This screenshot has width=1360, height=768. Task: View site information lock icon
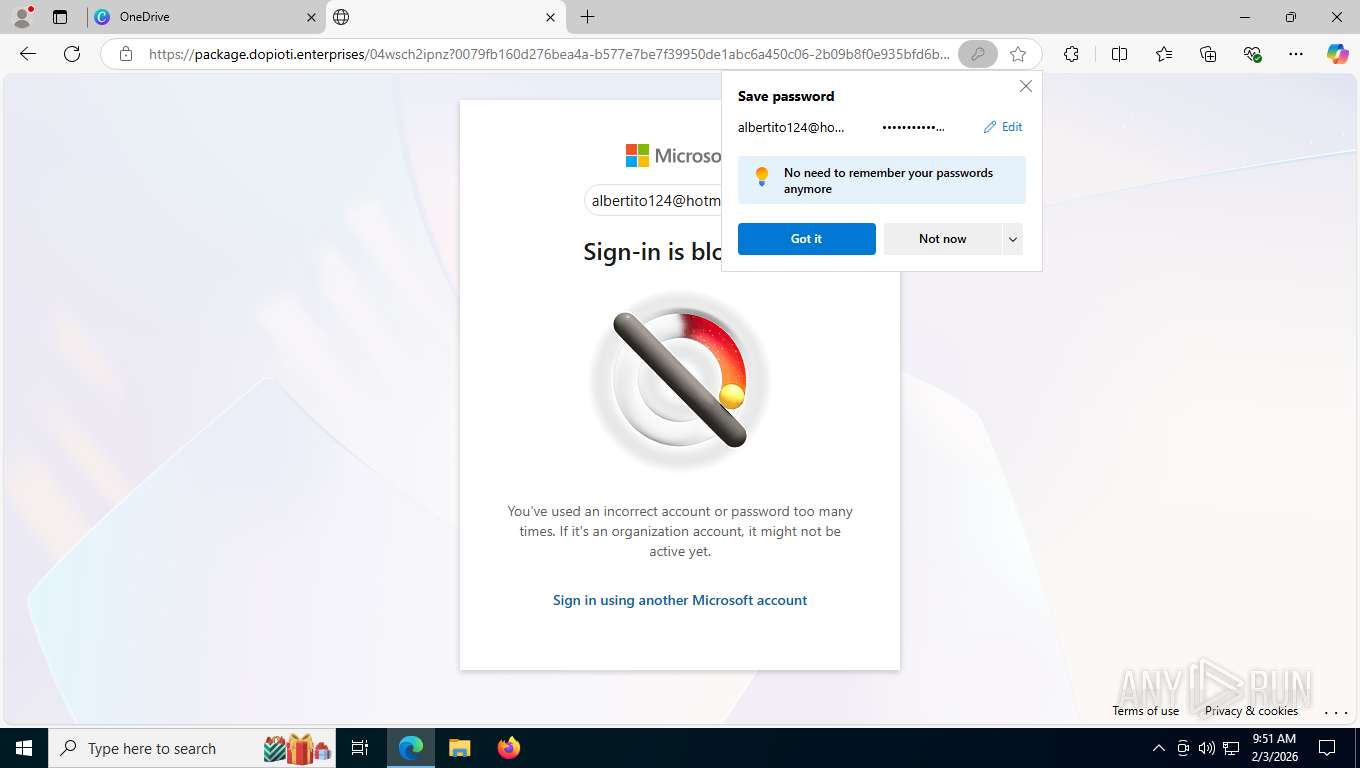coord(126,54)
